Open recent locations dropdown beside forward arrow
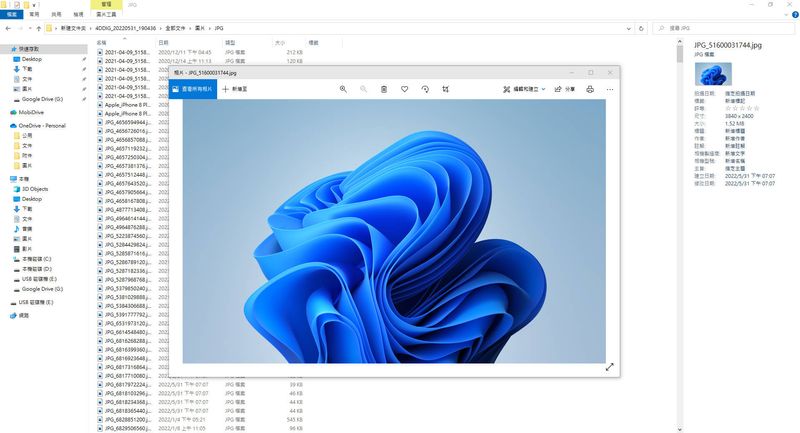This screenshot has height=433, width=800. click(30, 29)
